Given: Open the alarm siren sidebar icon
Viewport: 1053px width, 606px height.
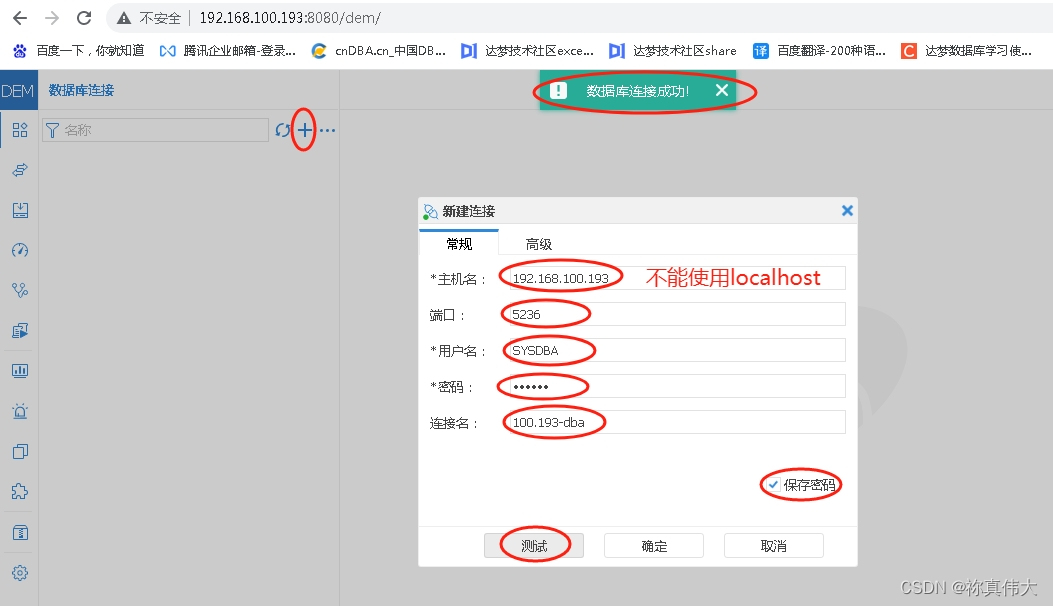Looking at the screenshot, I should pos(20,411).
